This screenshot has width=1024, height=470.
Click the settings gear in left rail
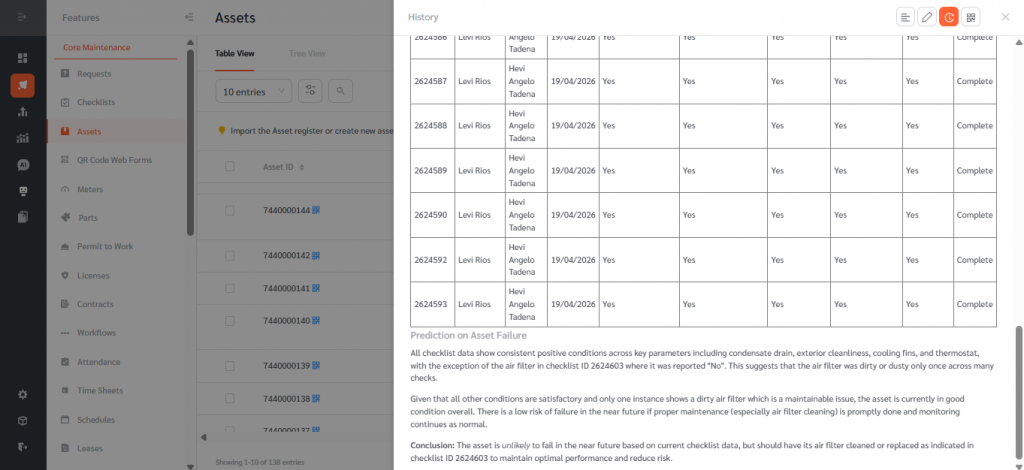tap(23, 394)
